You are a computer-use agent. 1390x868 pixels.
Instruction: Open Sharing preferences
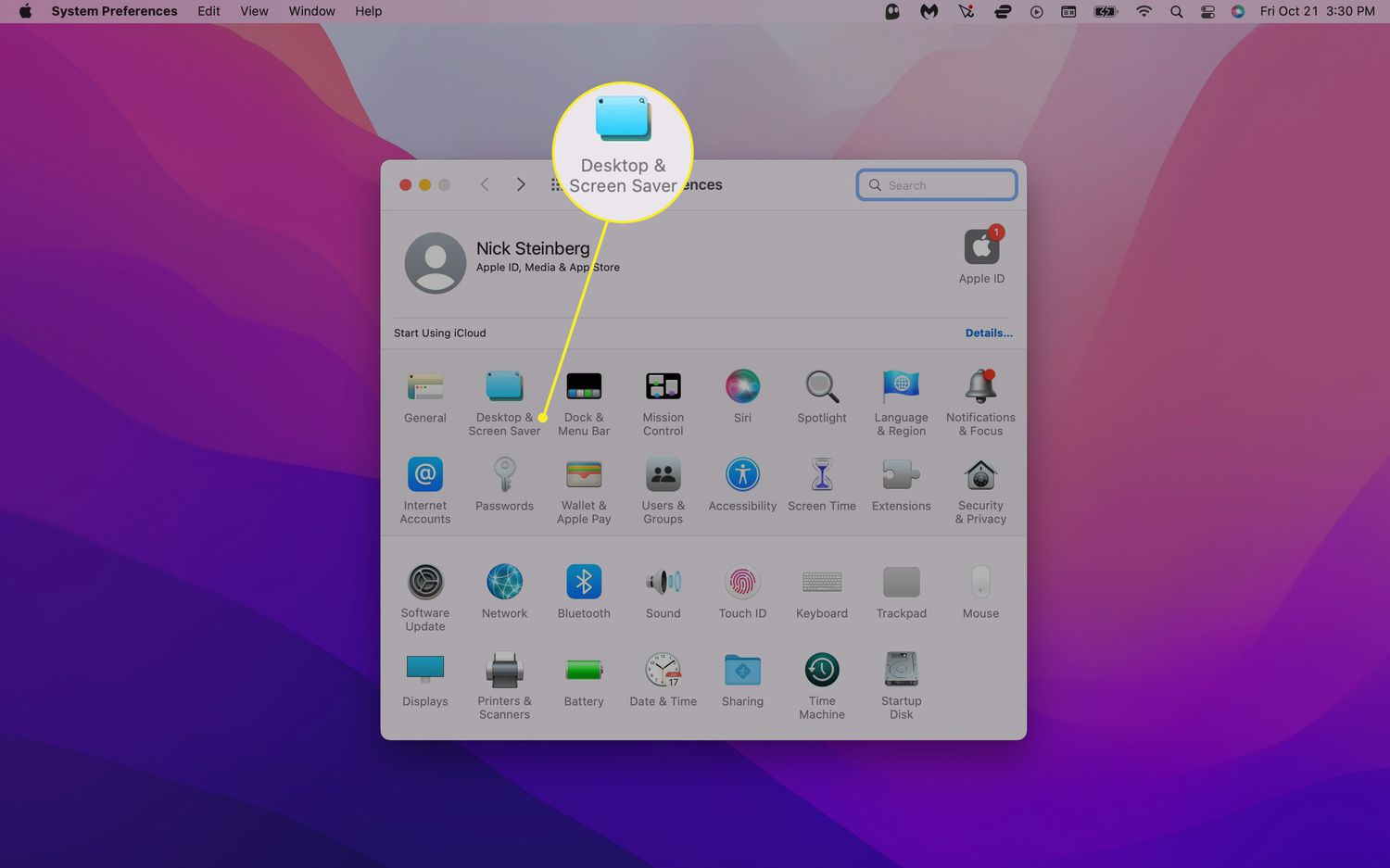click(742, 680)
